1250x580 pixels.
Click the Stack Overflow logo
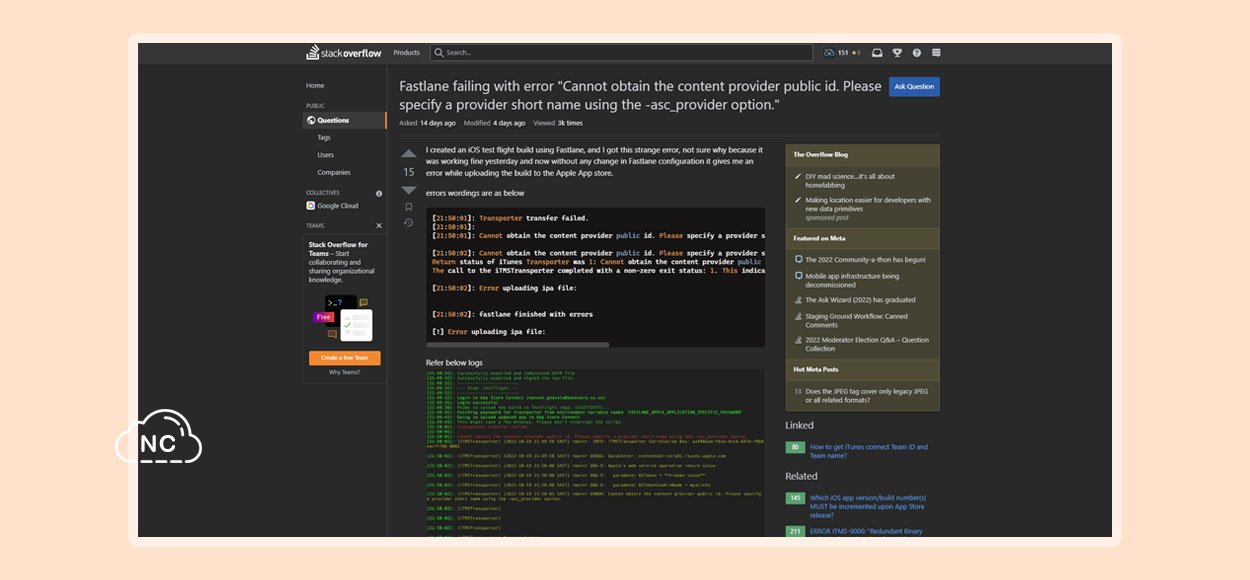[343, 53]
